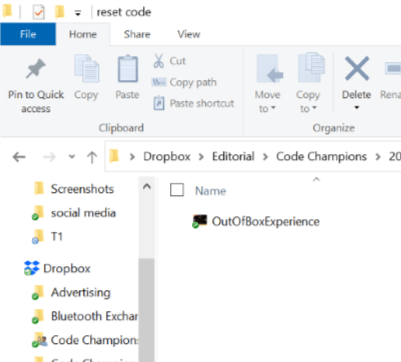
Task: Switch to the View ribbon tab
Action: coord(189,34)
